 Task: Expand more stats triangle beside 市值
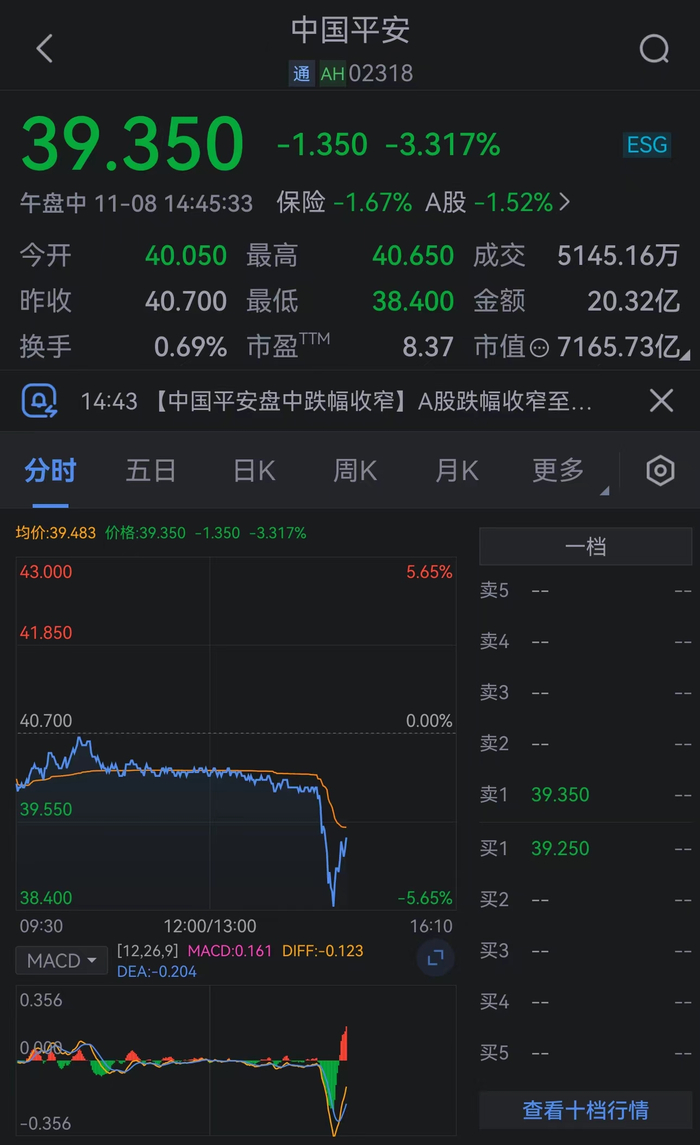coord(685,354)
